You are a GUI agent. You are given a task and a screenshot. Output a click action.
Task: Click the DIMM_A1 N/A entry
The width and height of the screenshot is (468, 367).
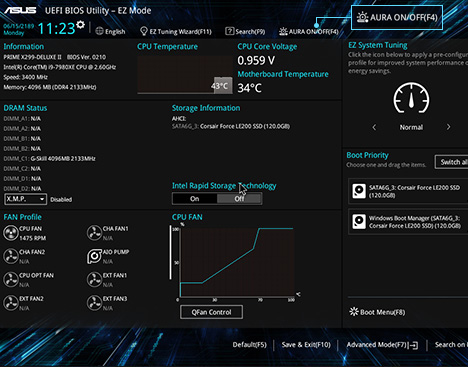[22, 119]
